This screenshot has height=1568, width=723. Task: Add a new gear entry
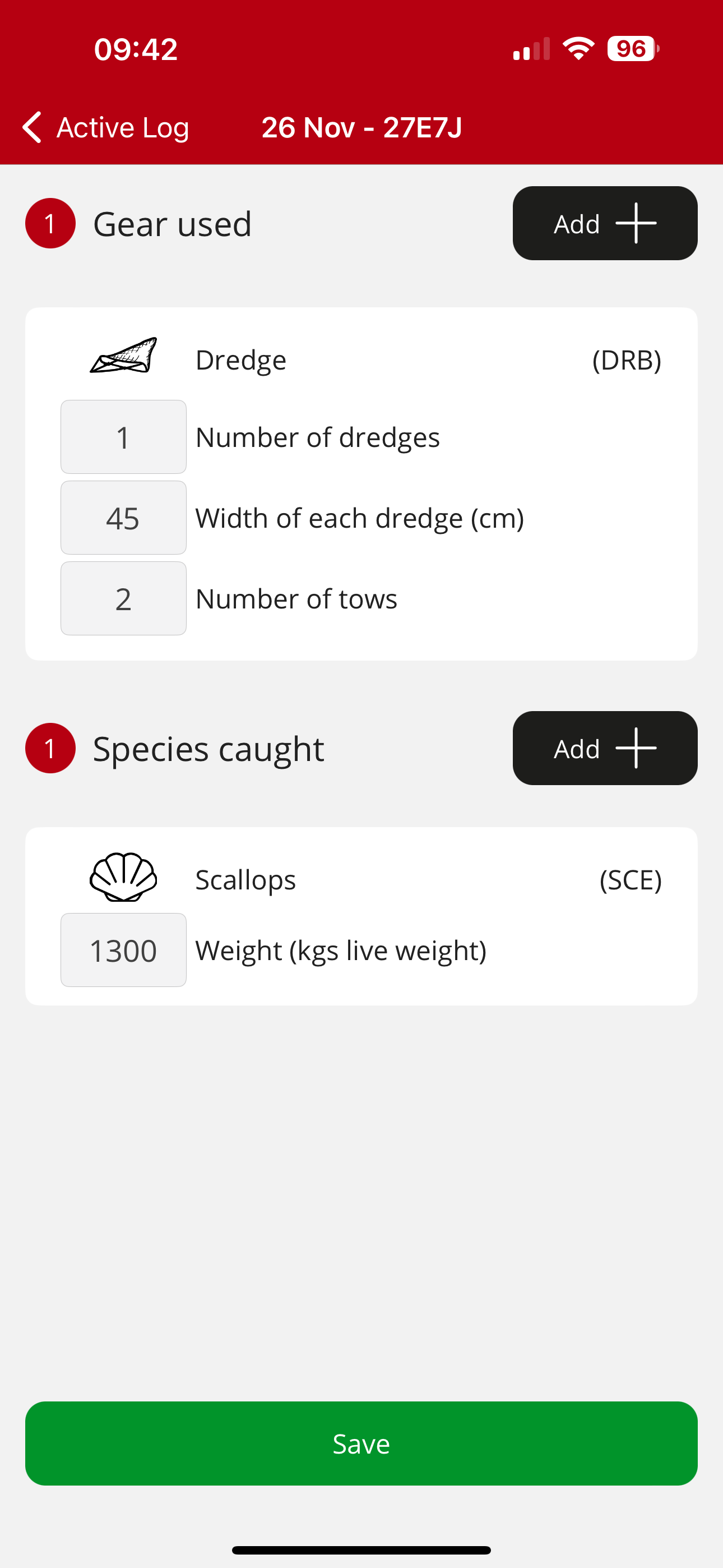point(604,223)
